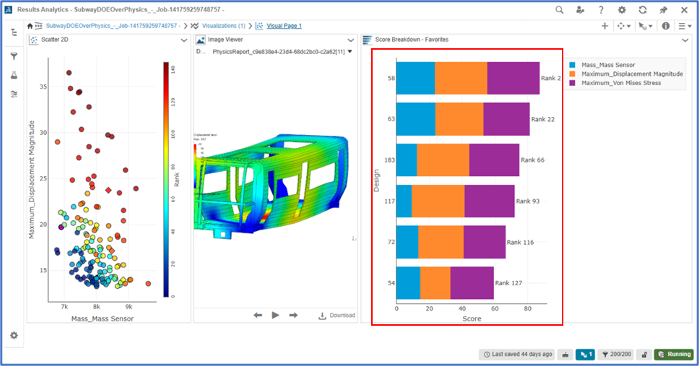
Task: Click the Results Analytics app icon
Action: 8,9
